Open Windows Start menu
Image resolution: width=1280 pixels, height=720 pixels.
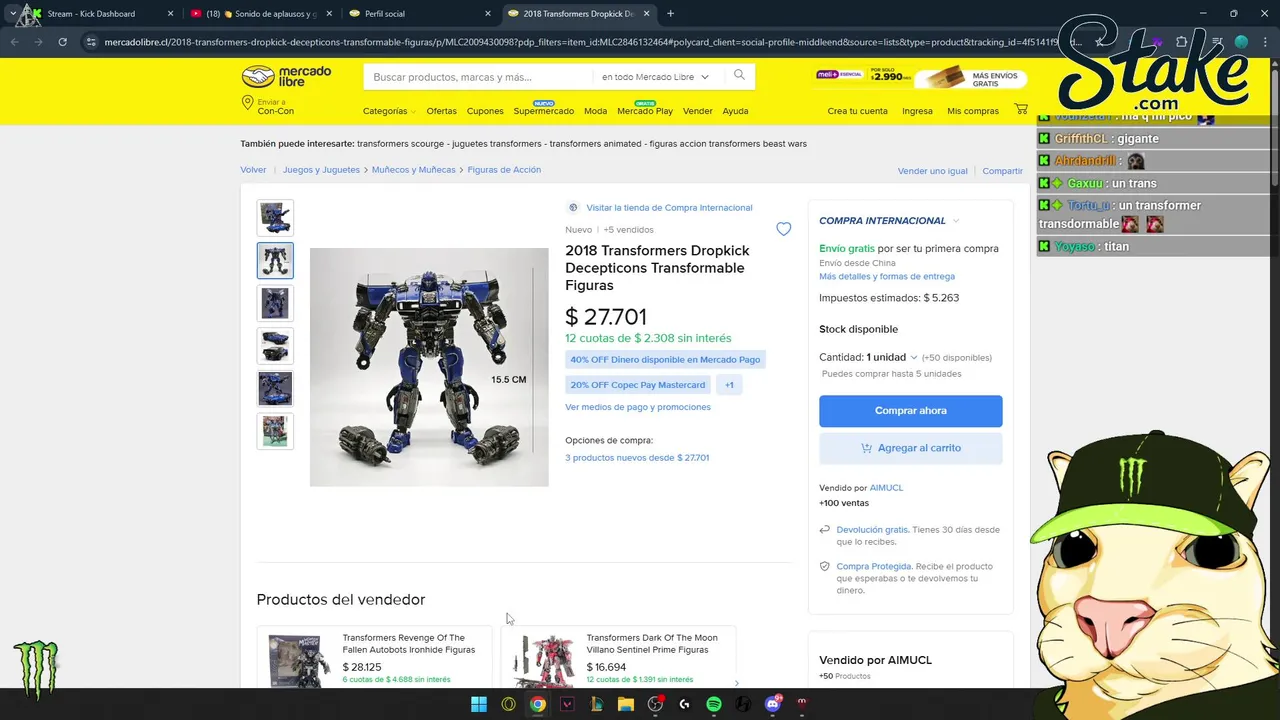(x=479, y=704)
